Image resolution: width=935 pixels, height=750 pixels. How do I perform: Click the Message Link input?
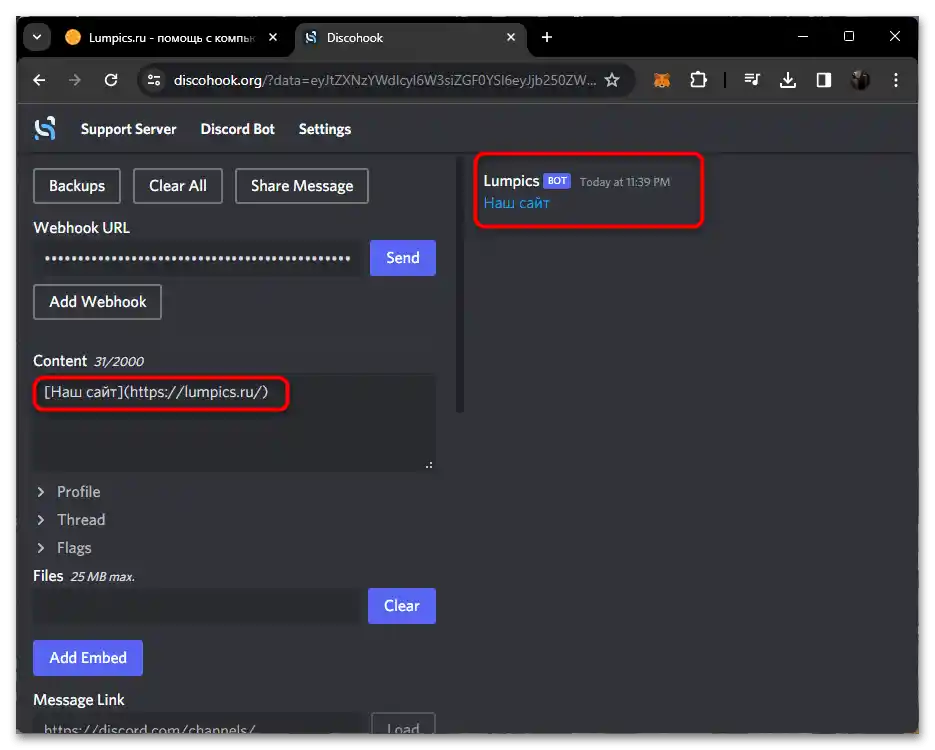click(197, 724)
